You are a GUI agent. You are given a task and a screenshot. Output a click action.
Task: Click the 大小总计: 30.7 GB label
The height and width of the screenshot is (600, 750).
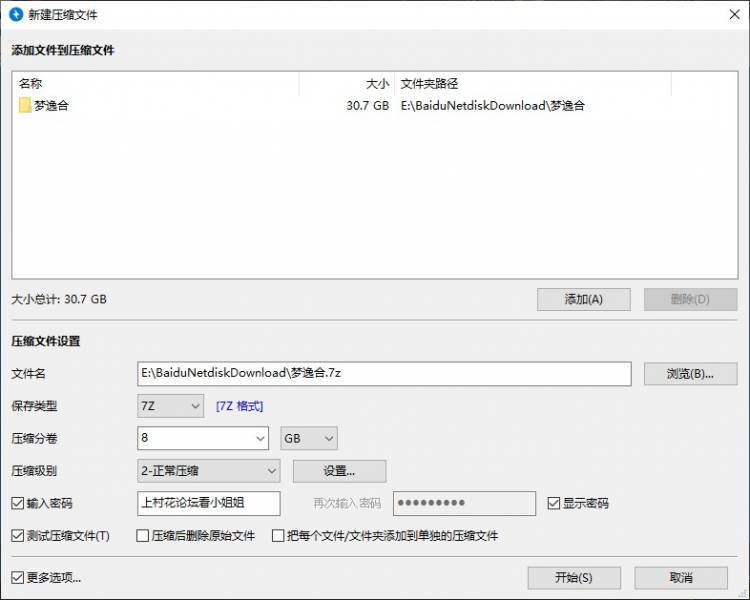59,300
